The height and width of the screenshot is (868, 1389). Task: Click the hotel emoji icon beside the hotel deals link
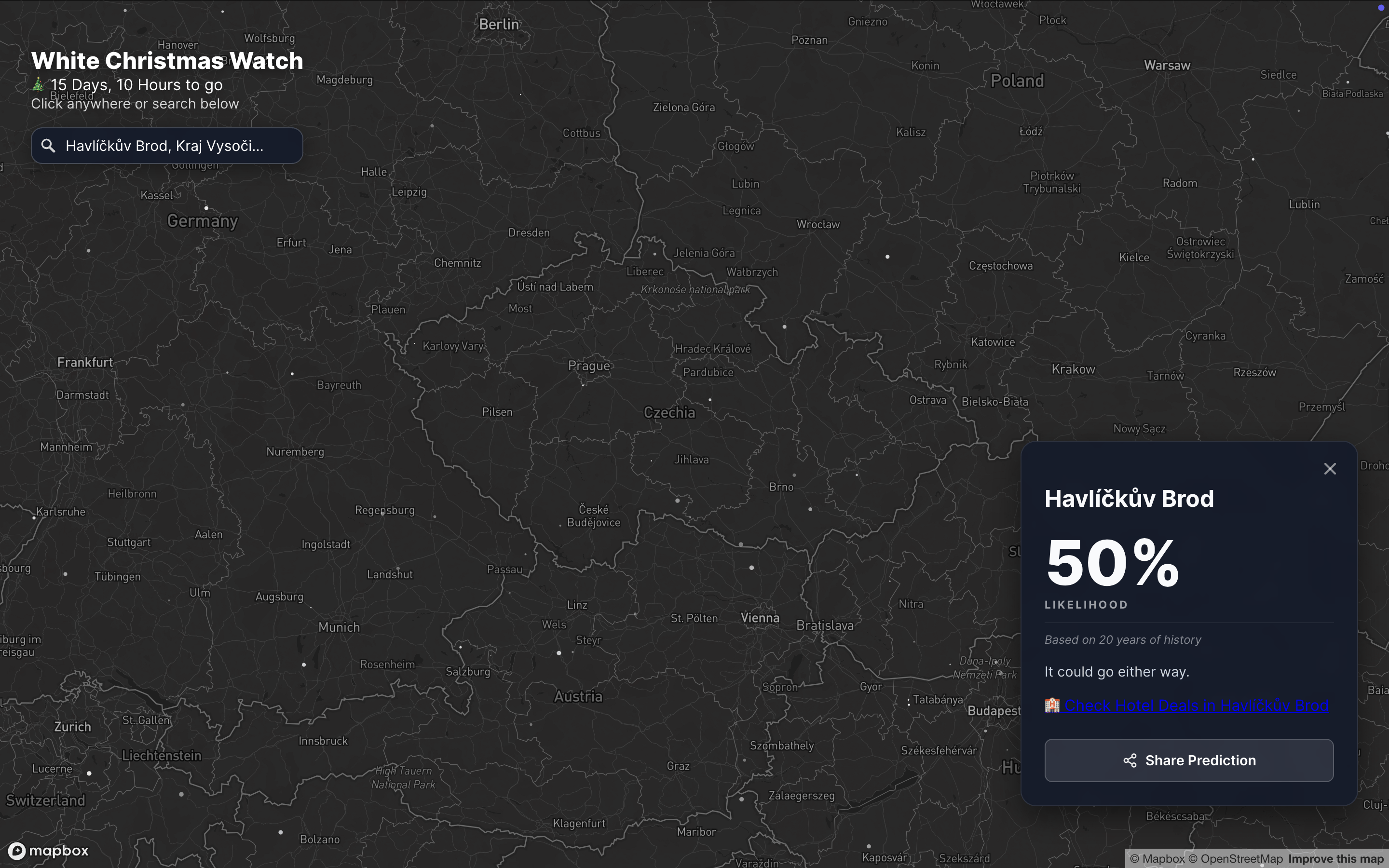(1052, 705)
